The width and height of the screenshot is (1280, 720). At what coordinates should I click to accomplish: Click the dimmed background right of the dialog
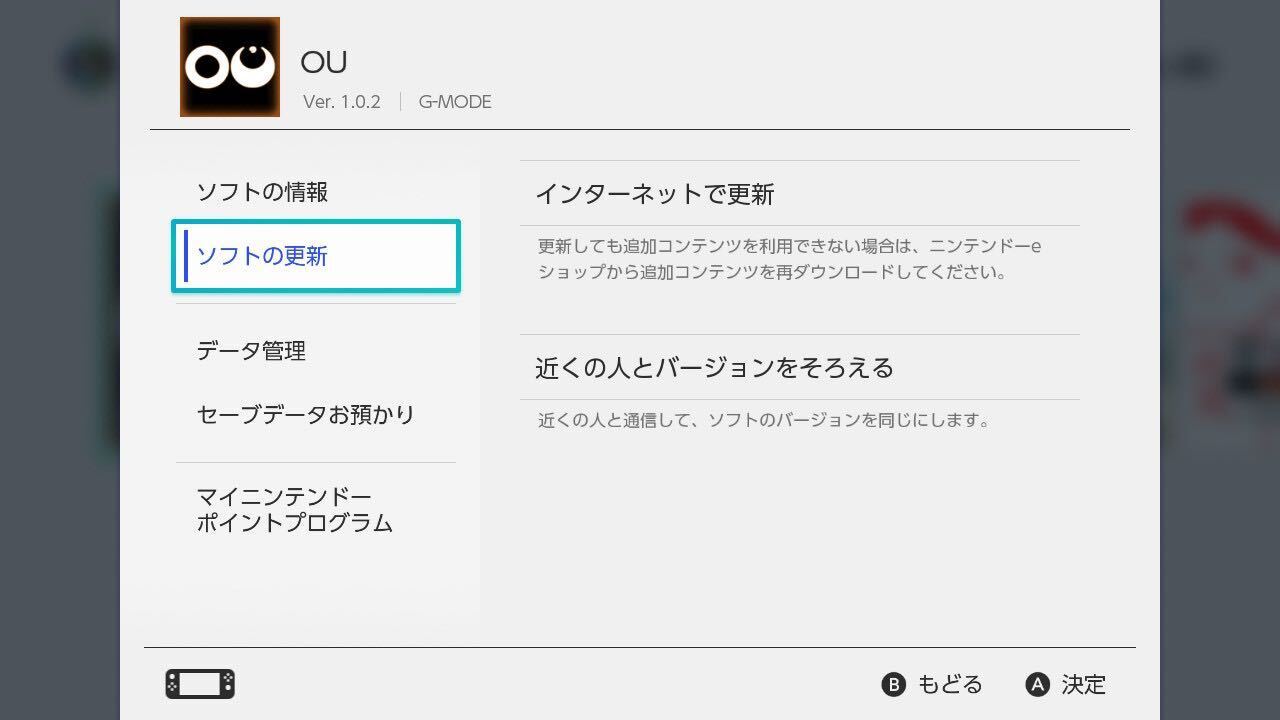point(1220,360)
